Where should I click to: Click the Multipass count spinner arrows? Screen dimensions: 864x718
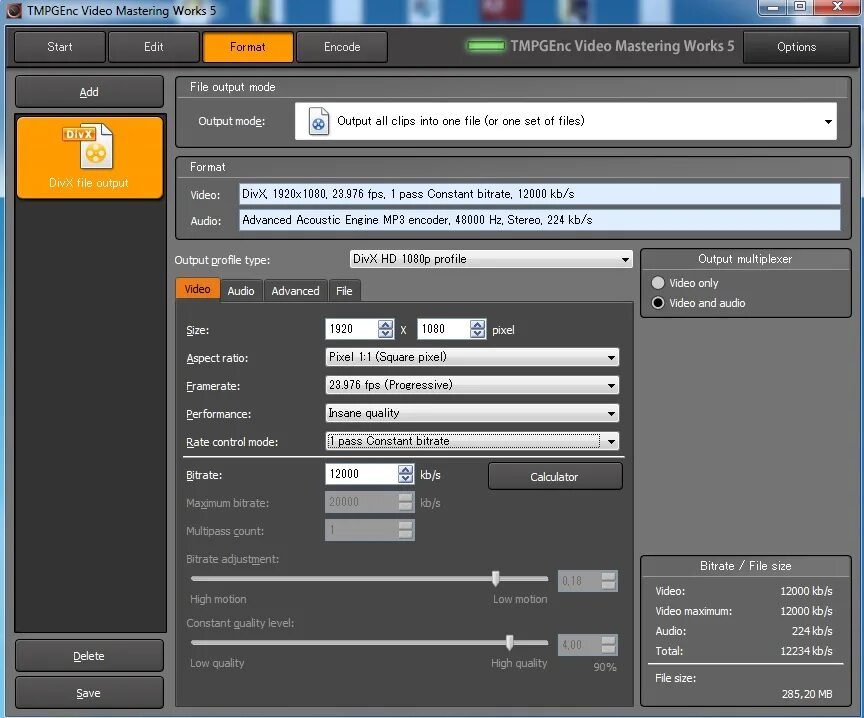[406, 530]
